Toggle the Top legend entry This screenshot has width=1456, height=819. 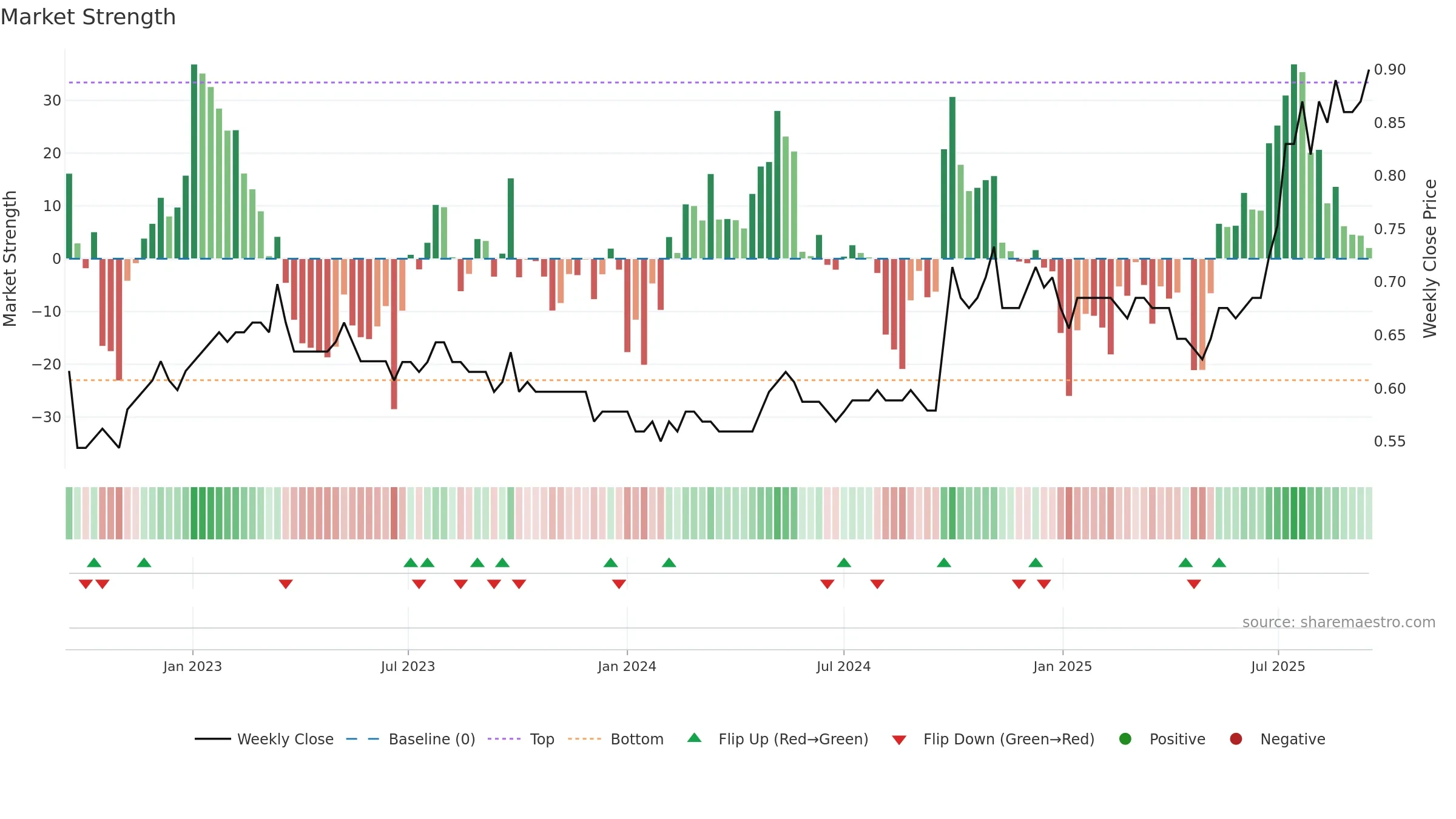[521, 739]
